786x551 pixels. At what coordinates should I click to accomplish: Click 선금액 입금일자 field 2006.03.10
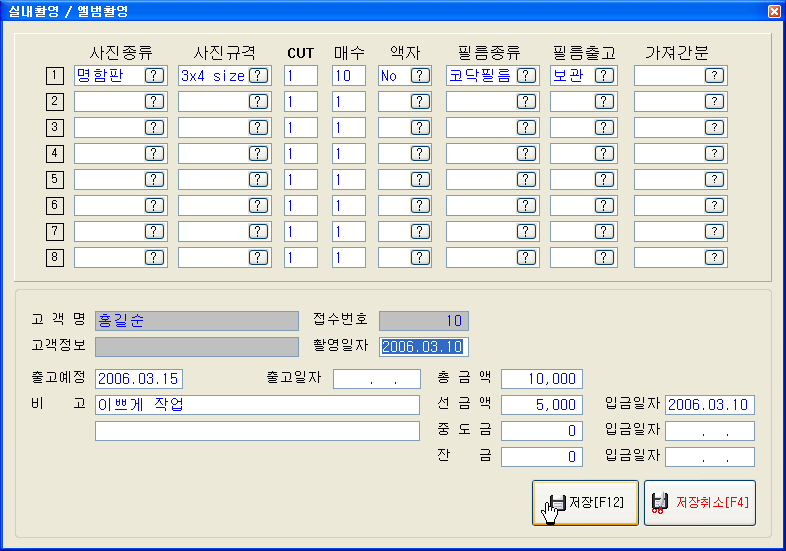(x=710, y=405)
